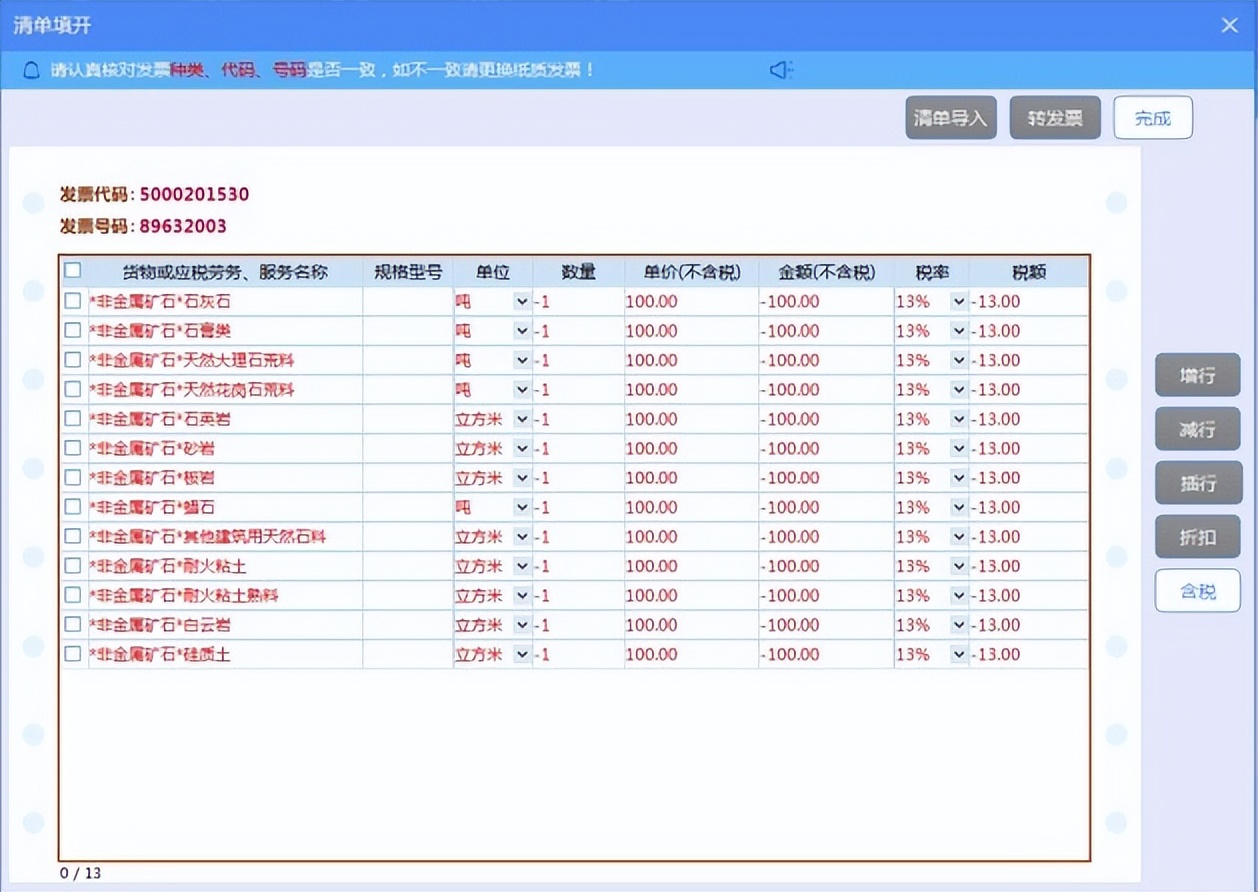Image resolution: width=1258 pixels, height=892 pixels.
Task: Click the quantity field of 蜡石 row
Action: pyautogui.click(x=580, y=507)
